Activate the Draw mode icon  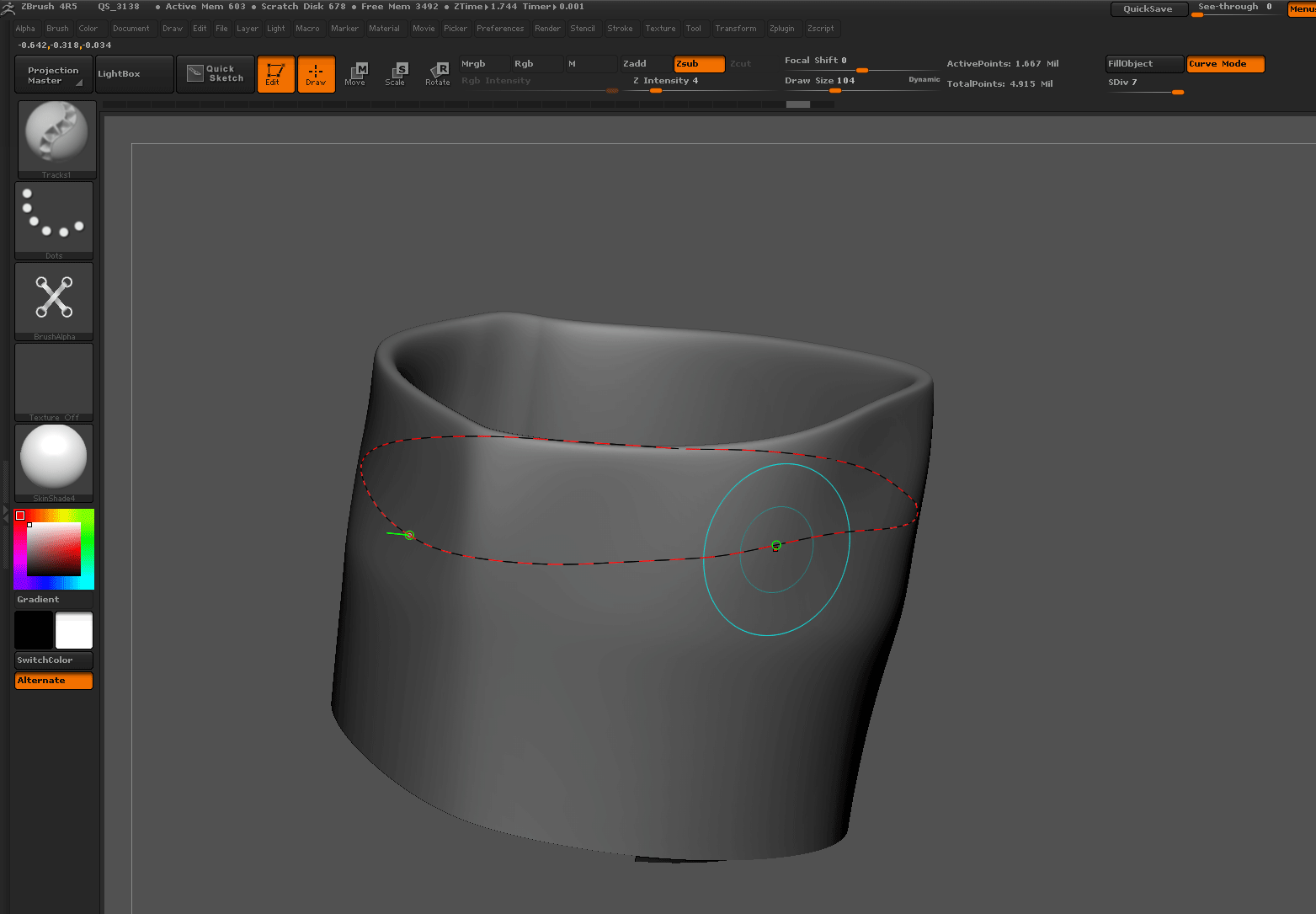(316, 74)
